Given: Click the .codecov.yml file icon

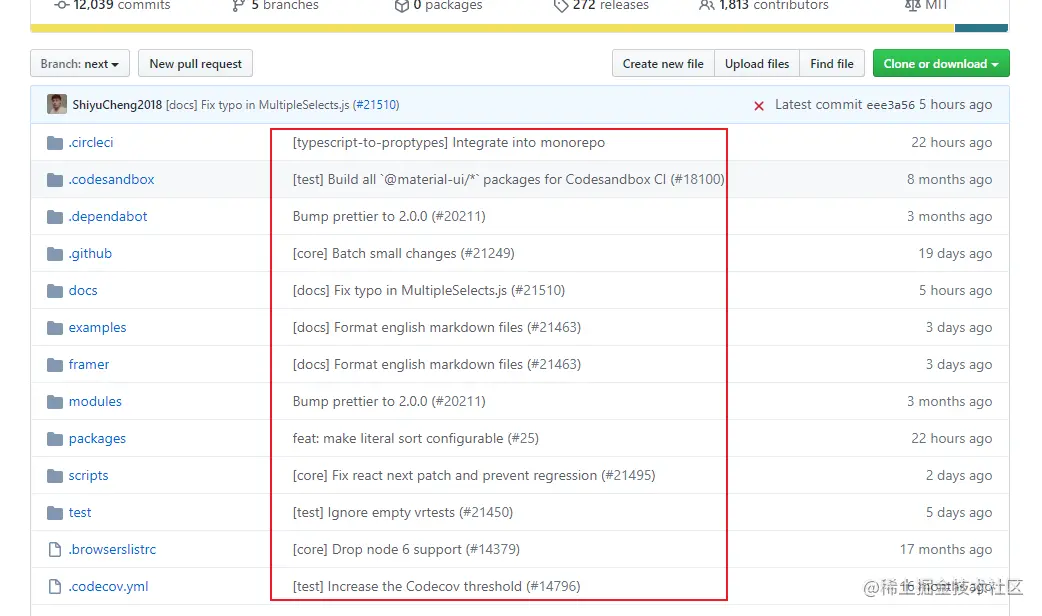Looking at the screenshot, I should point(54,587).
